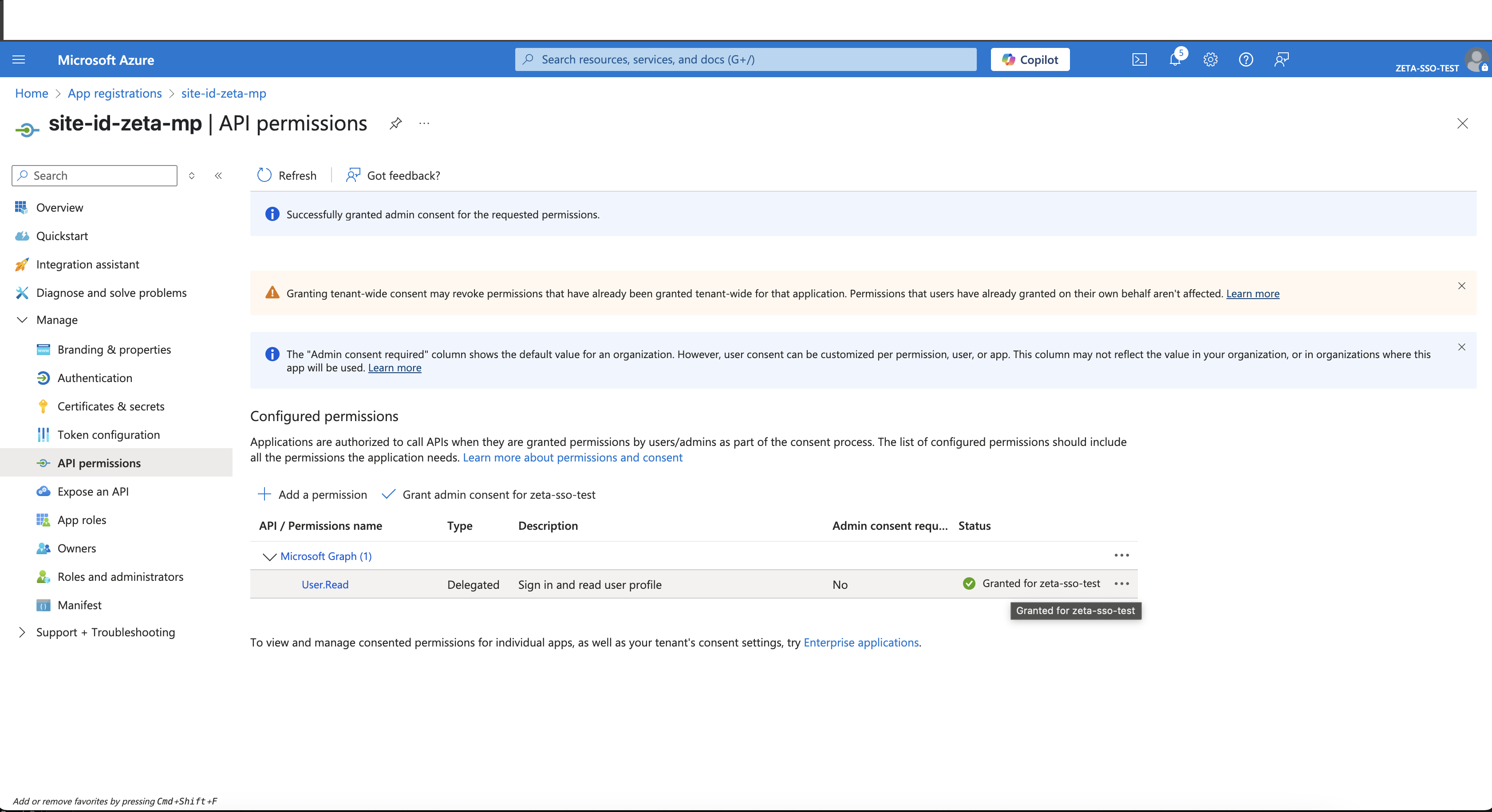Click the Refresh icon
Screen dimensions: 1492x812
click(x=264, y=175)
